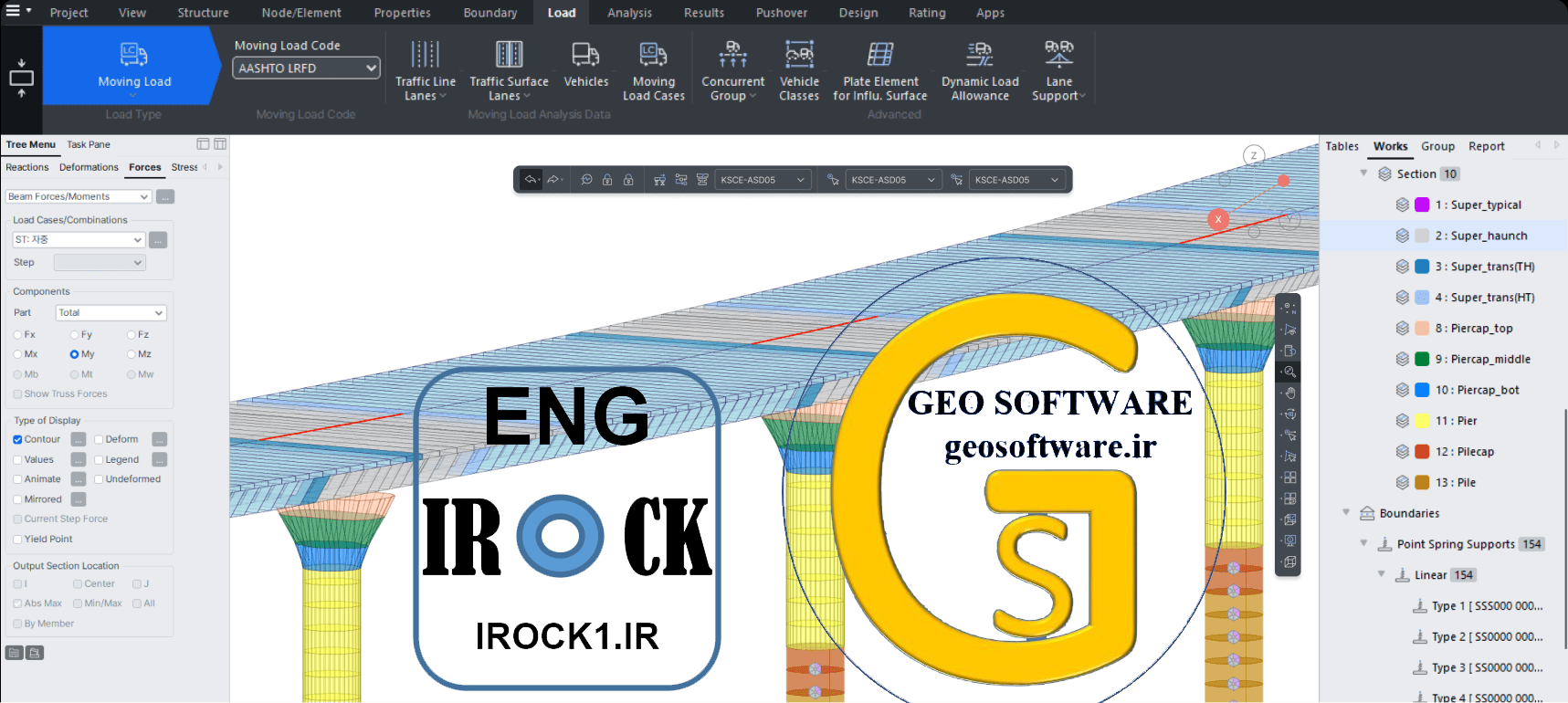Click the monitor display icon in the view toolbar
Screen dimensions: 1568x703
[1289, 540]
